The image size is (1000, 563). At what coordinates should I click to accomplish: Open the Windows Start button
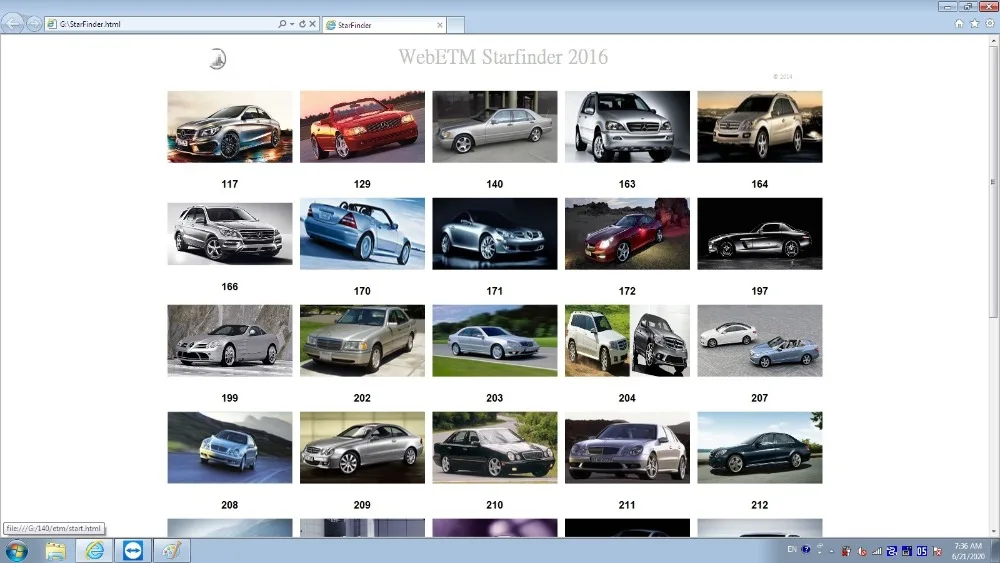[17, 551]
